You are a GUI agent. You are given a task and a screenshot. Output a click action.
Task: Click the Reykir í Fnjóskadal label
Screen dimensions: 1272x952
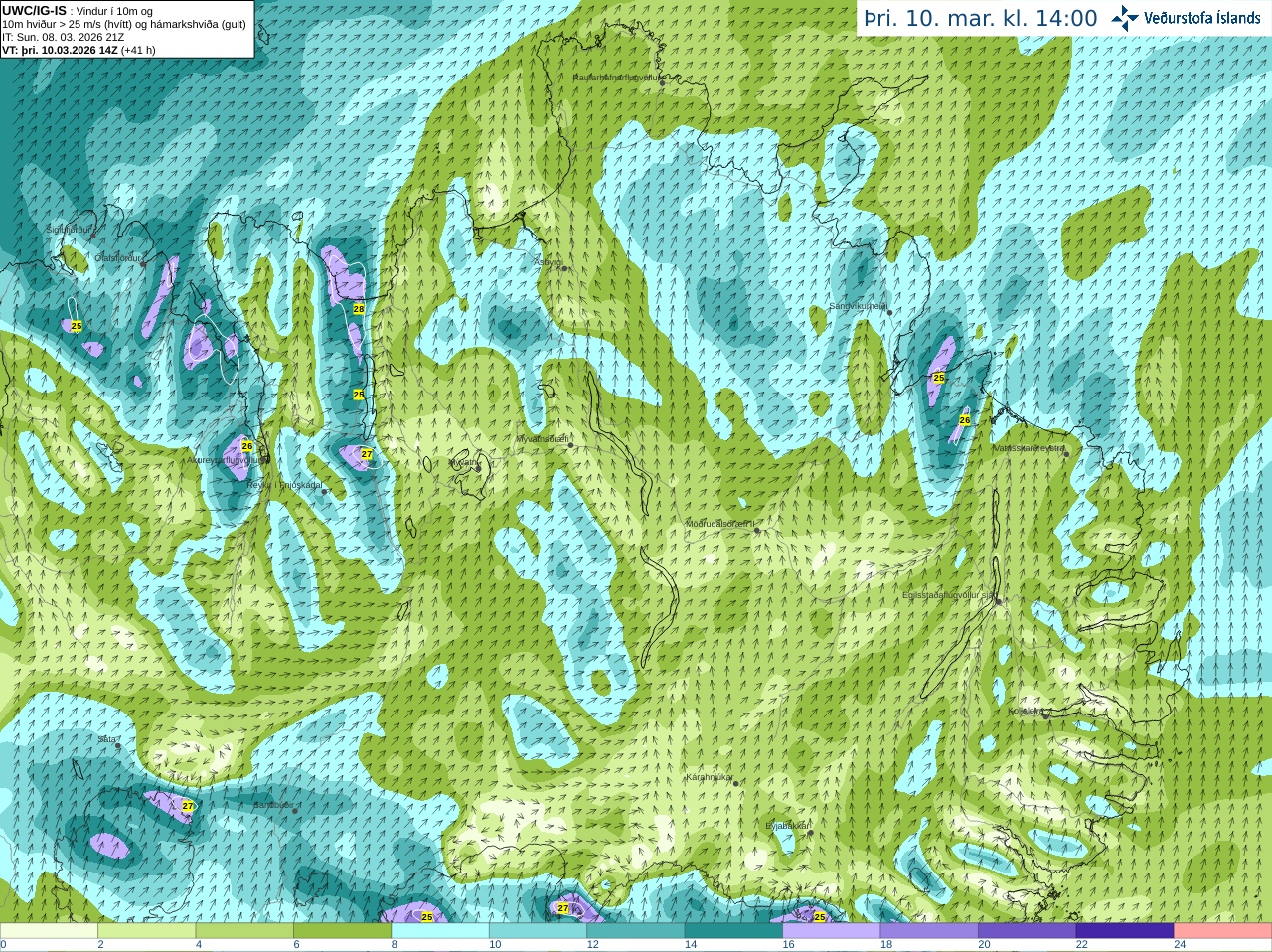click(x=286, y=485)
